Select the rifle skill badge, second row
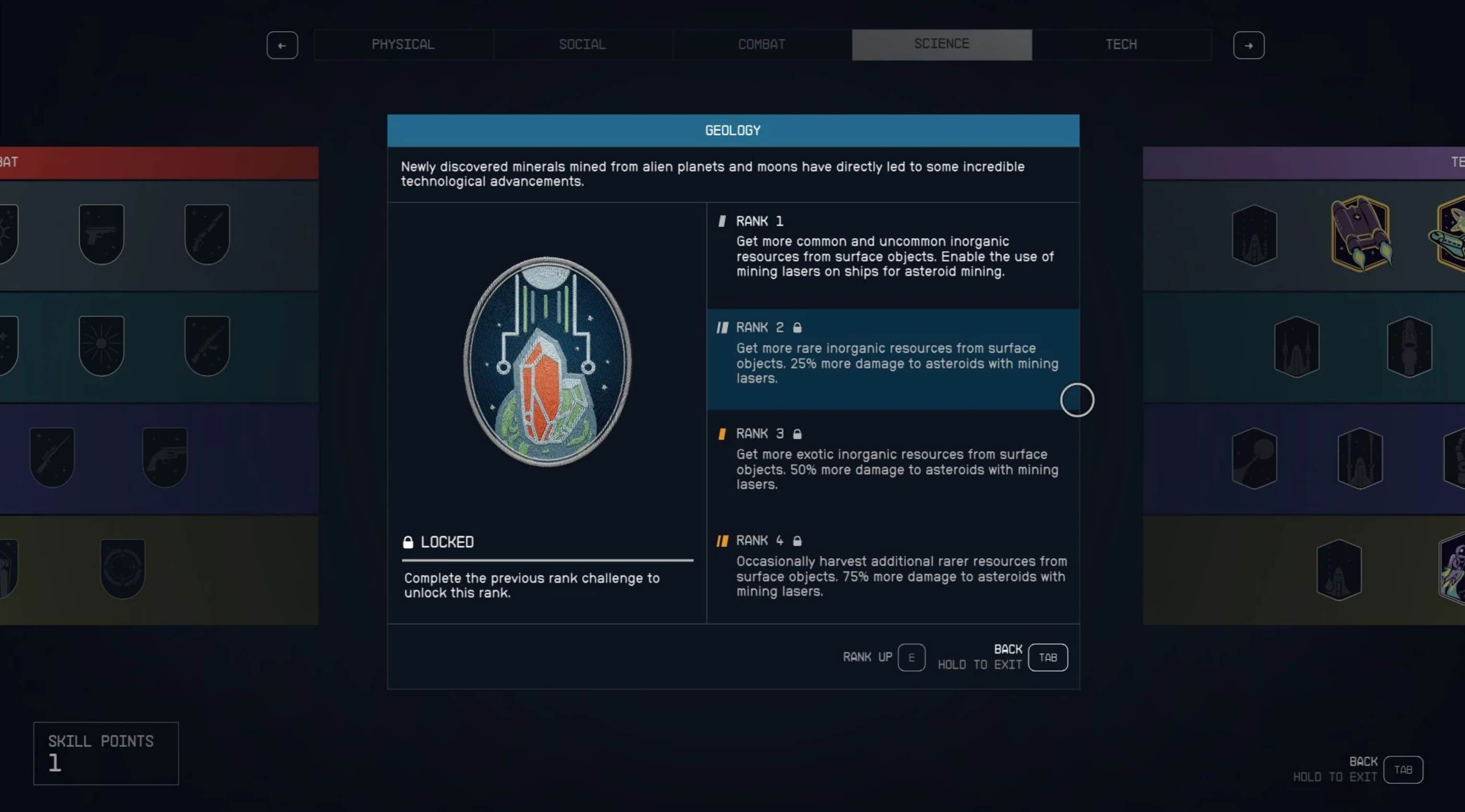Image resolution: width=1465 pixels, height=812 pixels. [207, 346]
